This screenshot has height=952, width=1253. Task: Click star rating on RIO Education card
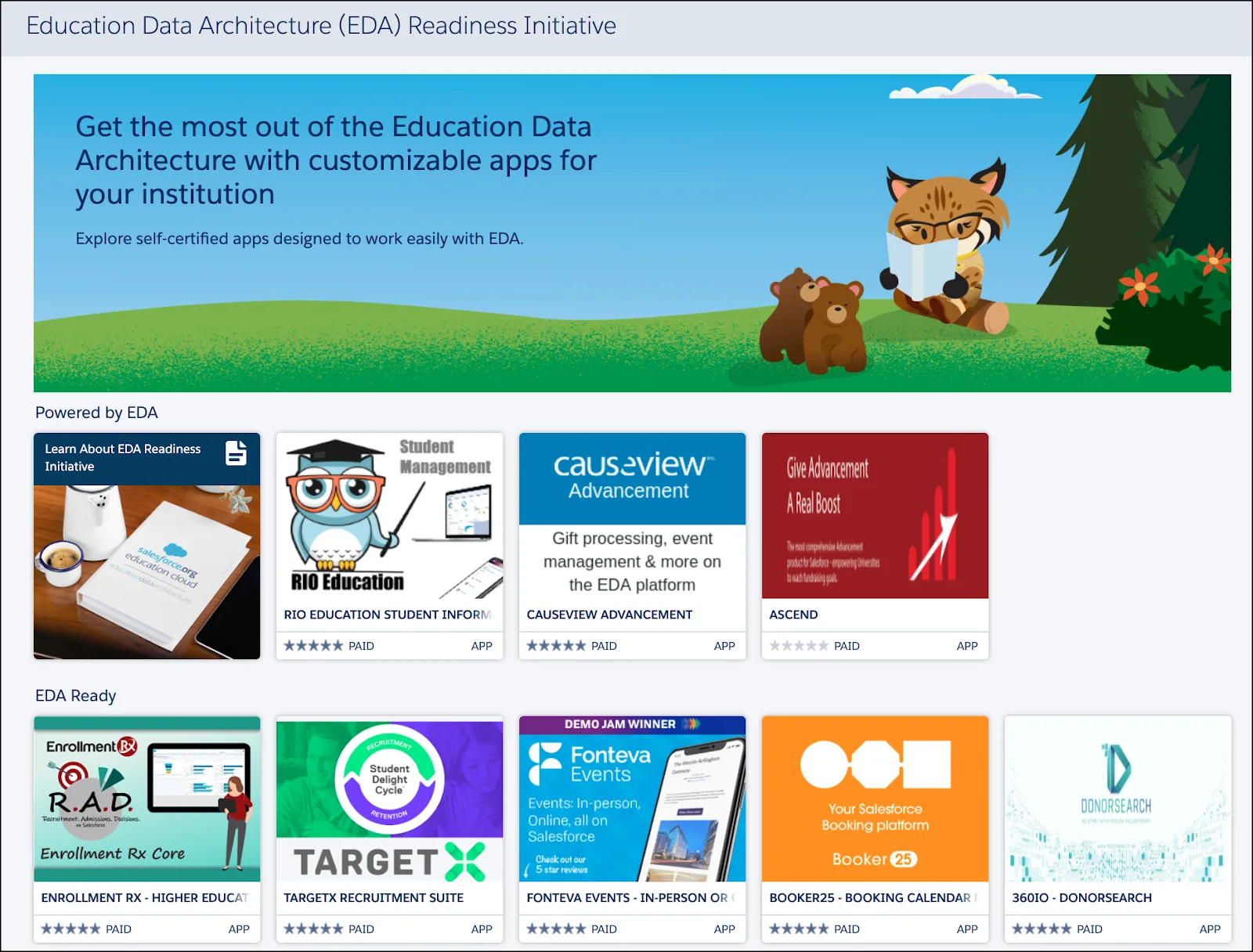tap(313, 646)
